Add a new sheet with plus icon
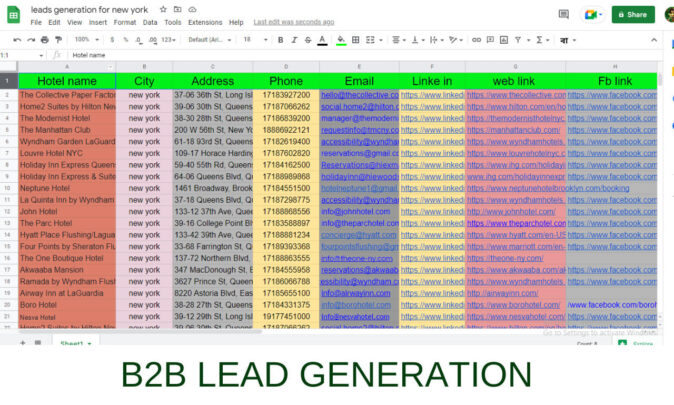Image resolution: width=674 pixels, height=405 pixels. click(x=22, y=343)
